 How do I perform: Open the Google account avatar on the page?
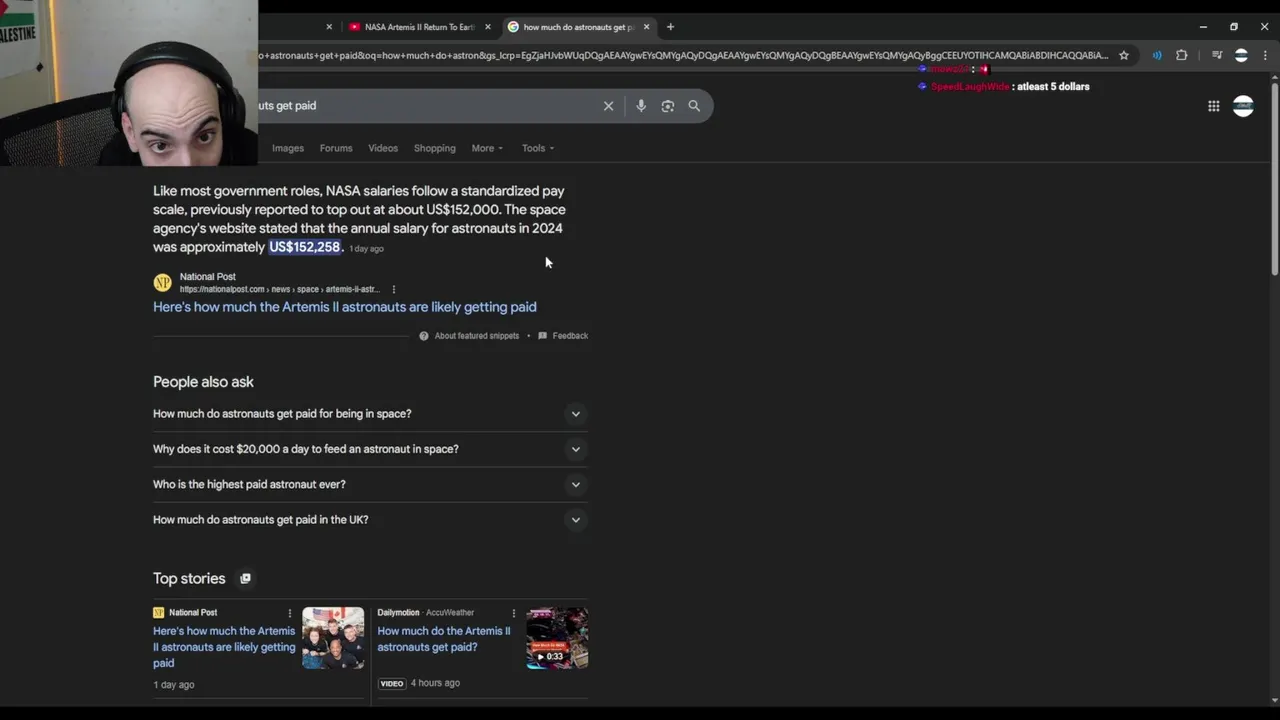(x=1243, y=106)
